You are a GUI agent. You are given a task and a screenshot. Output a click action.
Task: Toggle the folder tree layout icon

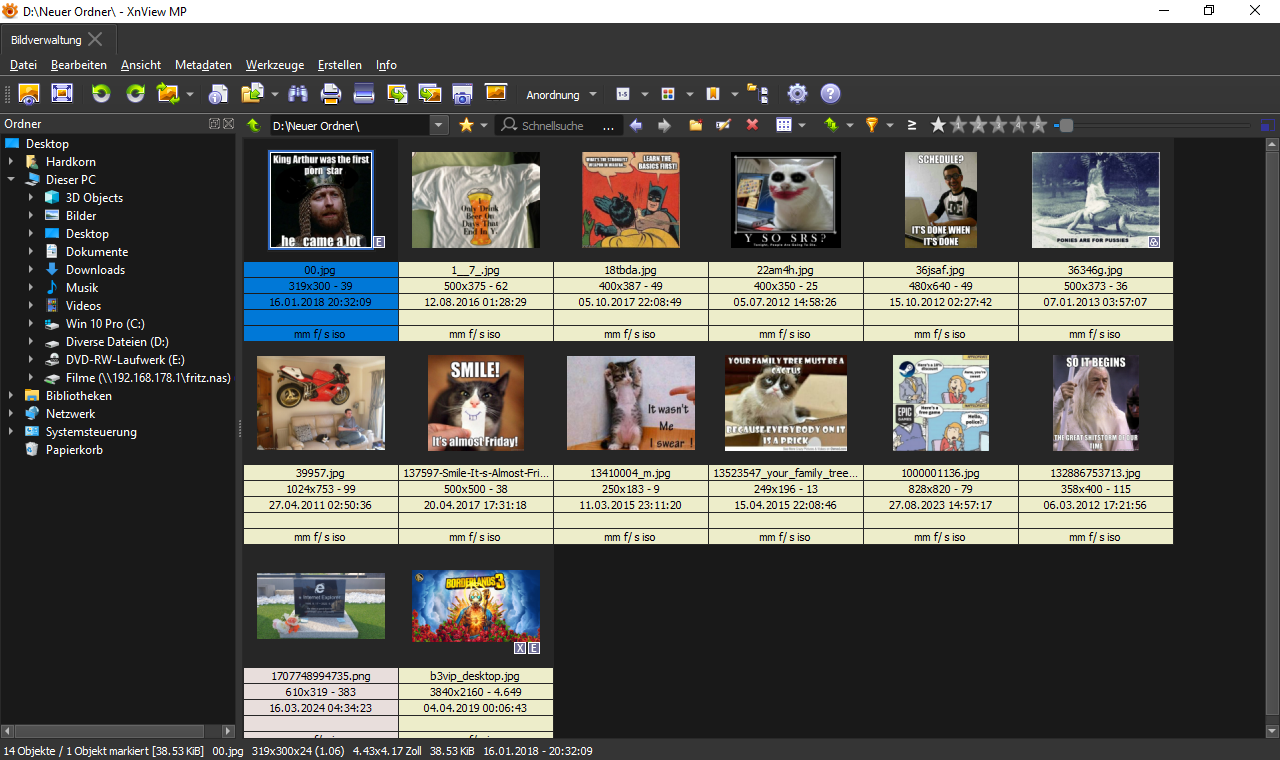(758, 94)
